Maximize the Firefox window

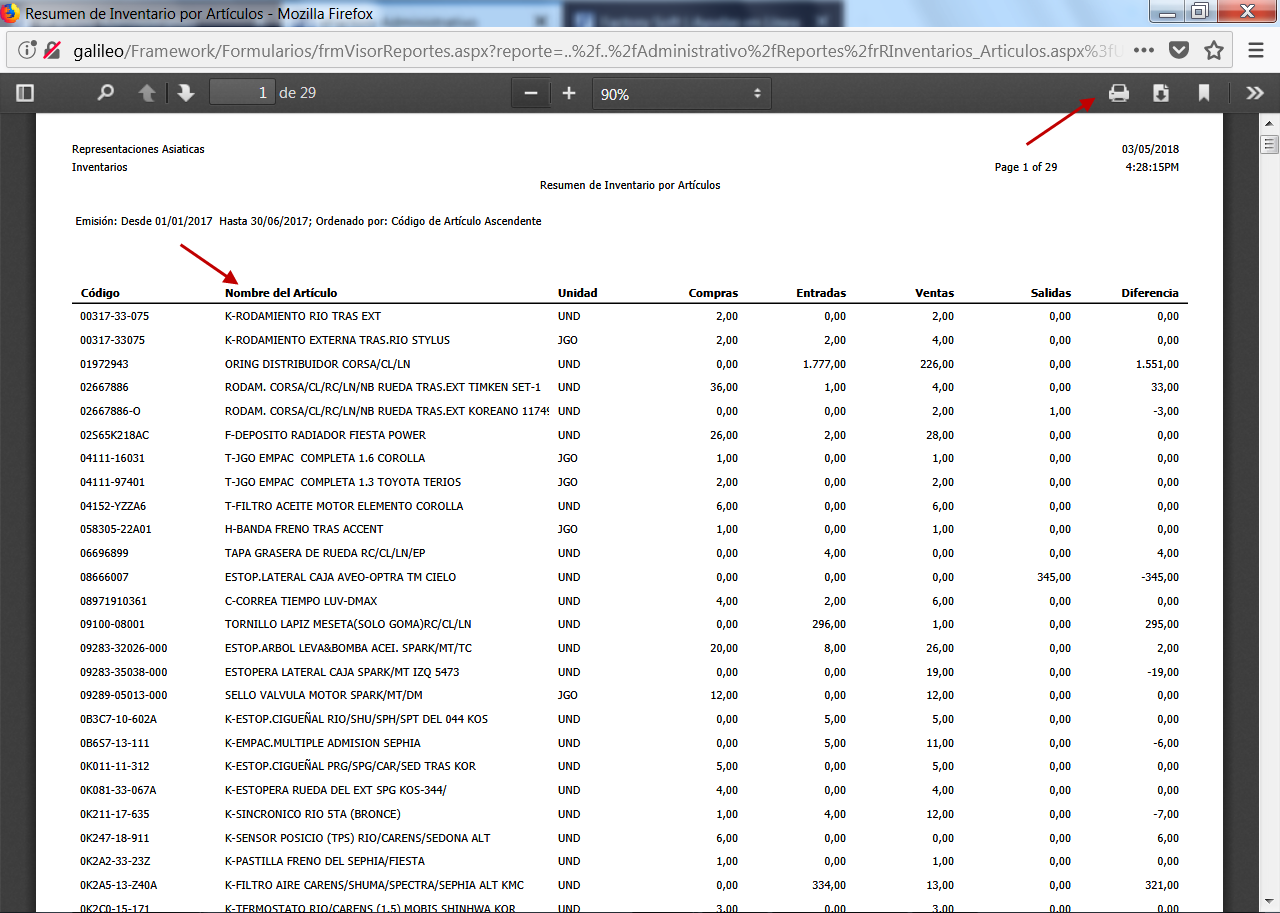[1199, 12]
